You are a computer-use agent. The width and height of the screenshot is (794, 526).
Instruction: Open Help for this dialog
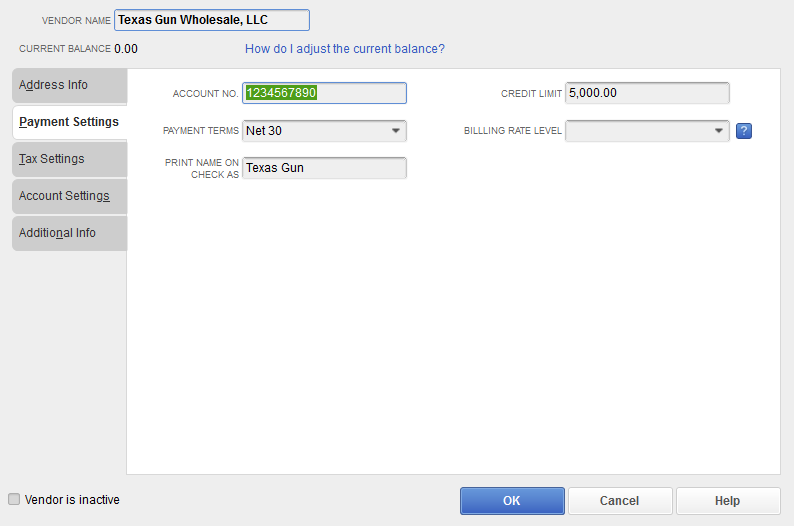(x=728, y=501)
